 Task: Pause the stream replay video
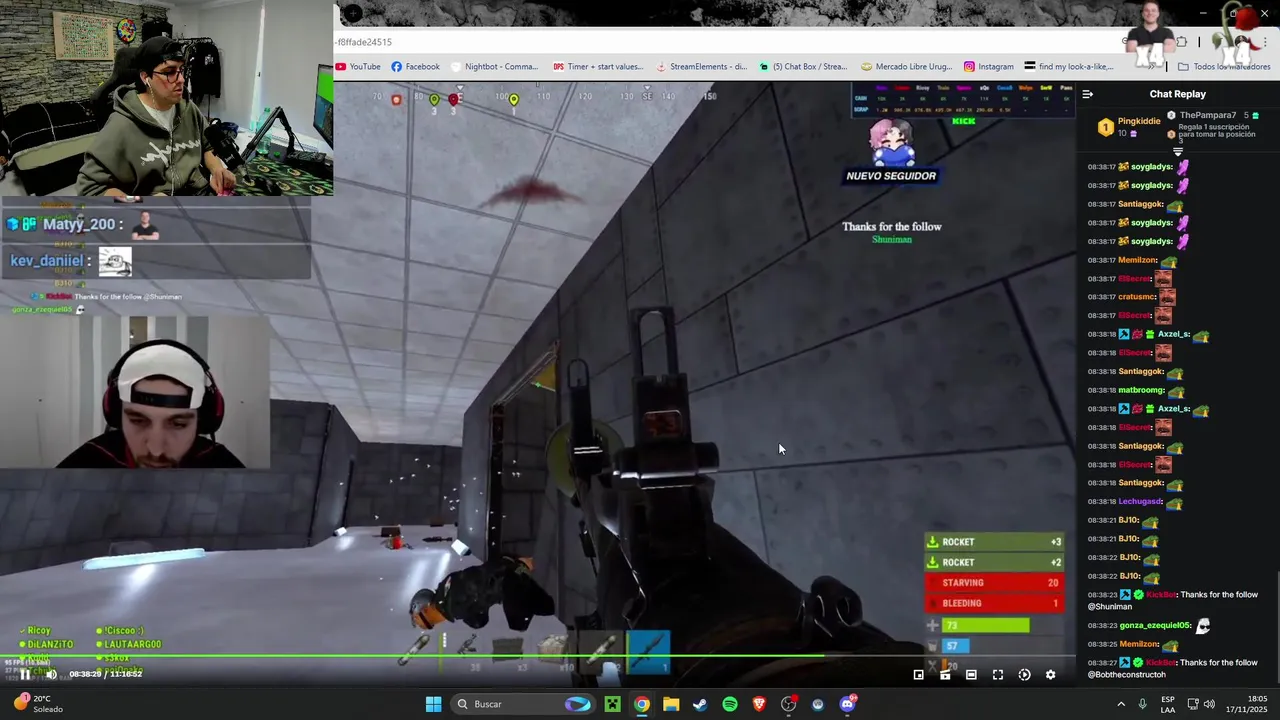25,674
